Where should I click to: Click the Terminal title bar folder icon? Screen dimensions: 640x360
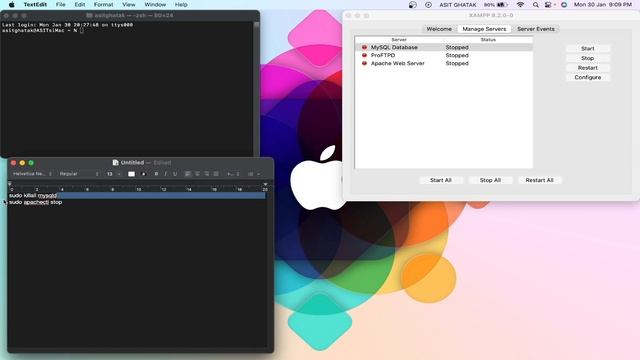[x=89, y=16]
